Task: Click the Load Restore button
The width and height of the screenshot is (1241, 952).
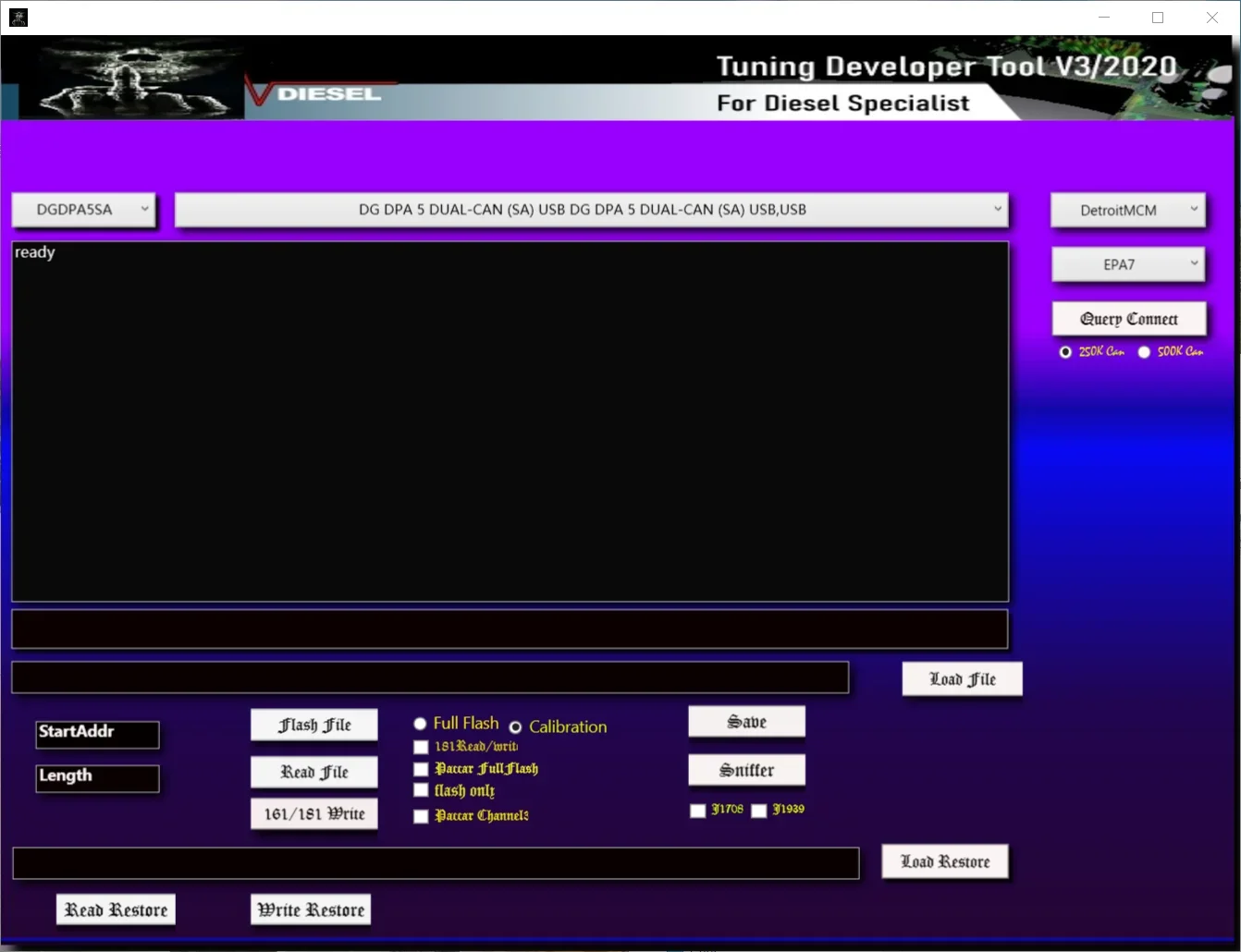Action: [945, 860]
